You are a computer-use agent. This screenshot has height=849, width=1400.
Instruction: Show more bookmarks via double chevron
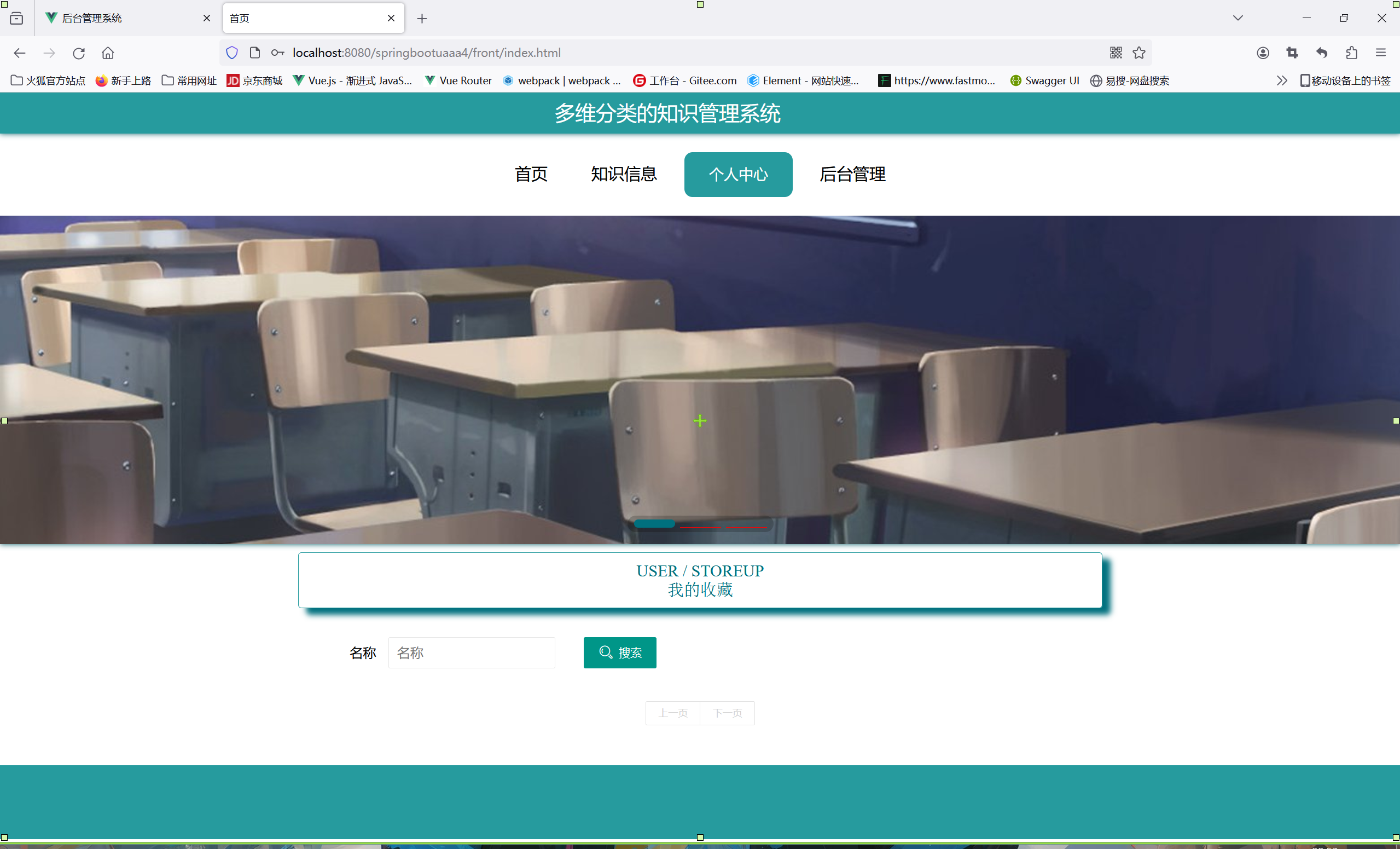pyautogui.click(x=1281, y=81)
